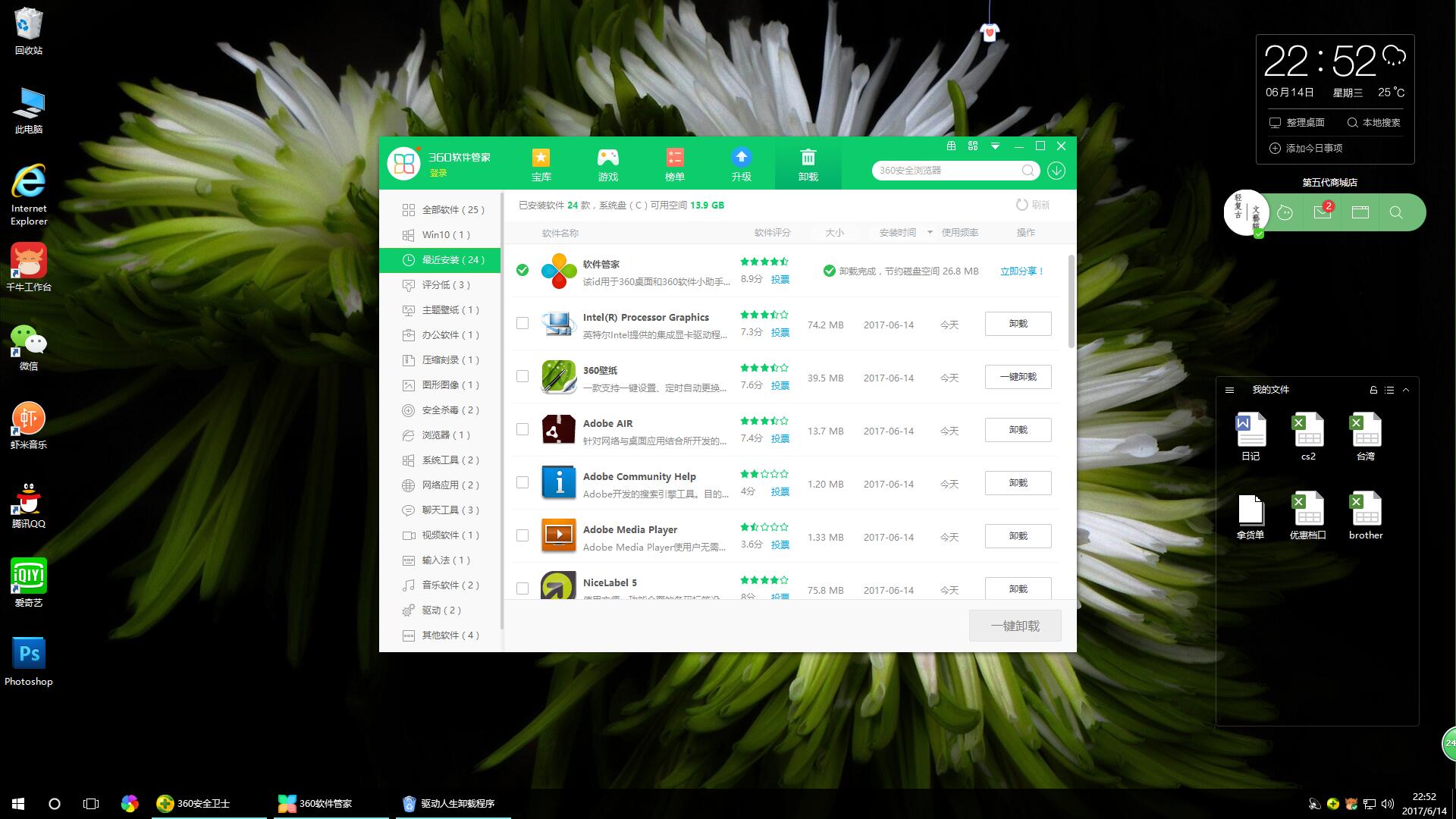Select 系统工具 (2) category
Viewport: 1456px width, 819px height.
441,460
